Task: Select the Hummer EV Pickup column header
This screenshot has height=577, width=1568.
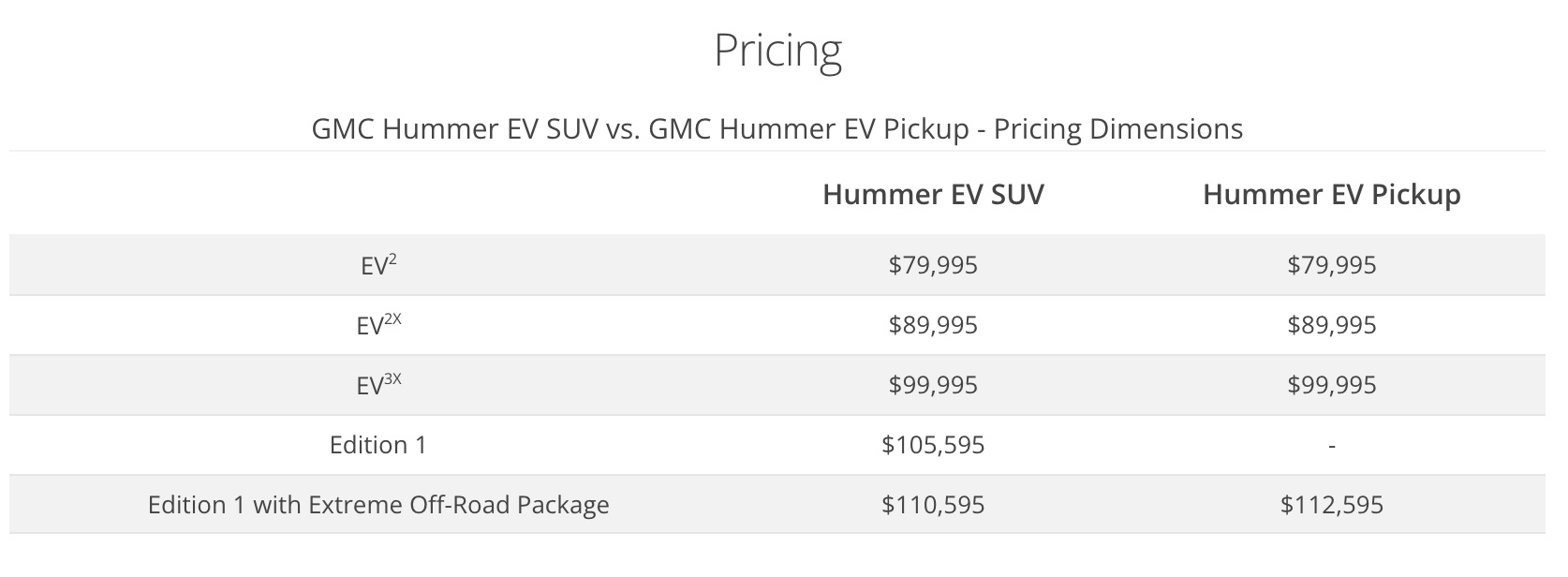Action: 1331,194
